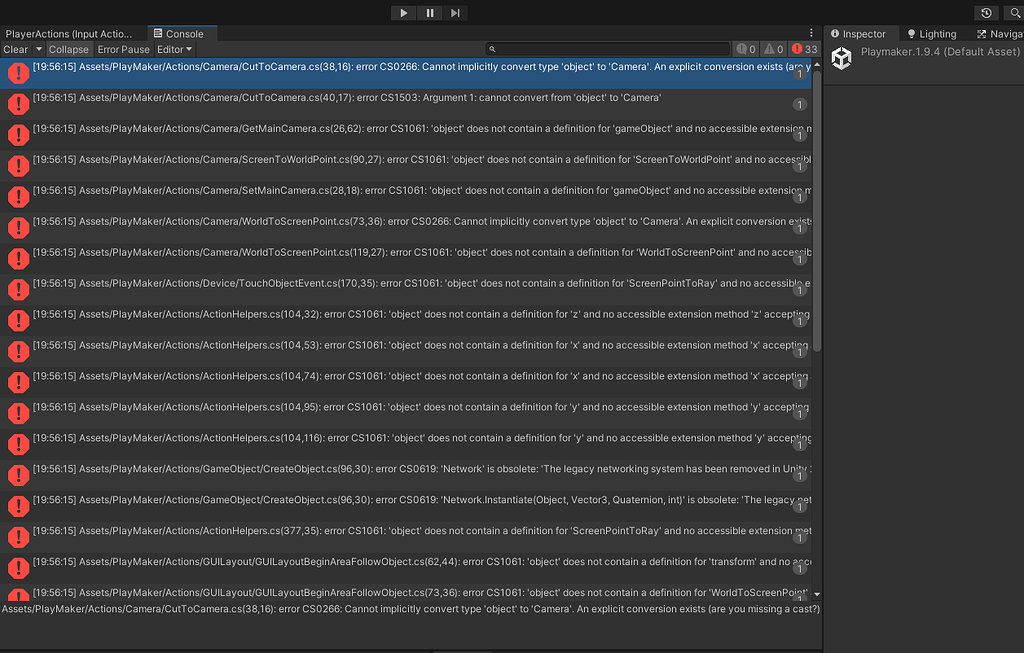Turn on Error Pause in the Console toolbar

coord(123,48)
